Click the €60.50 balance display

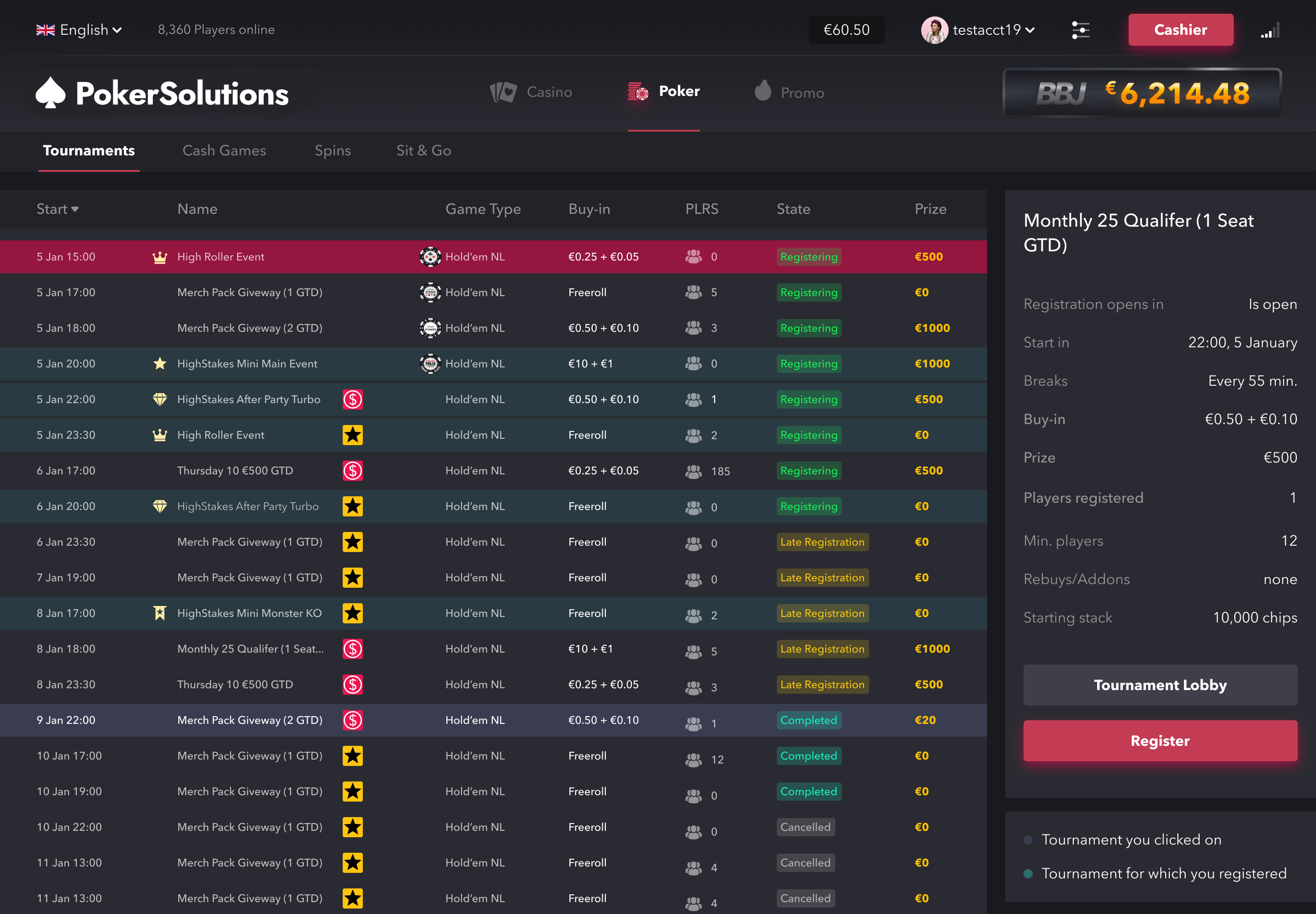point(846,30)
